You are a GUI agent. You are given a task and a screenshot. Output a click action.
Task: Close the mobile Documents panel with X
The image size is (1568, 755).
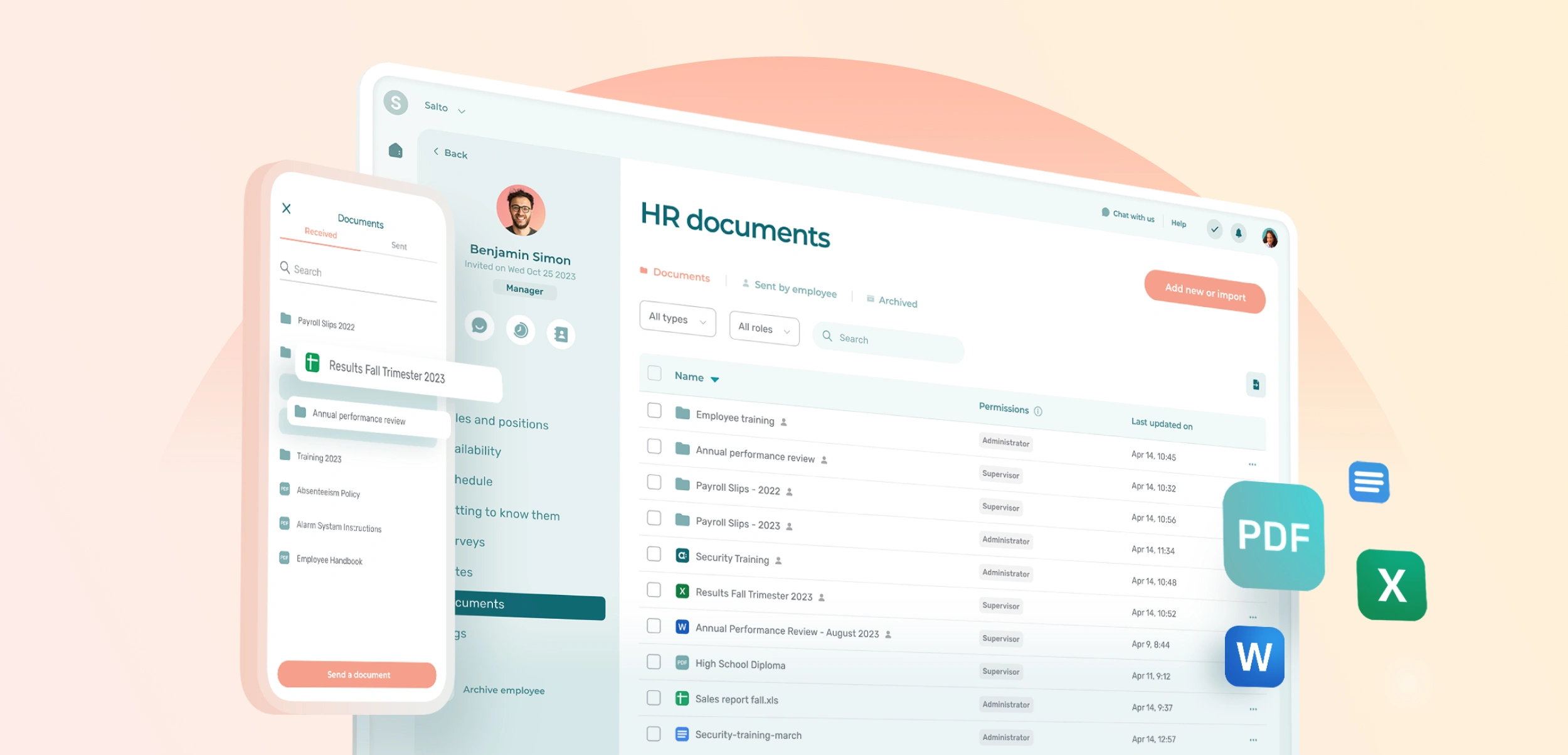point(287,208)
